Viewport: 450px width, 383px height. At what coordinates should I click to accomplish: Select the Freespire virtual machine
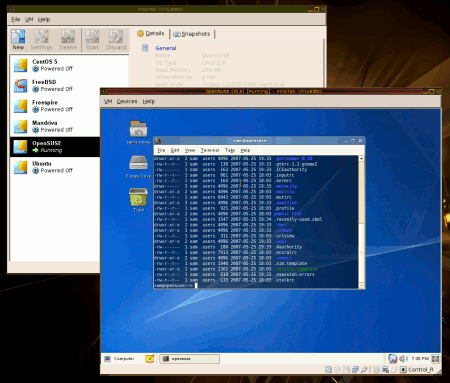coord(55,106)
